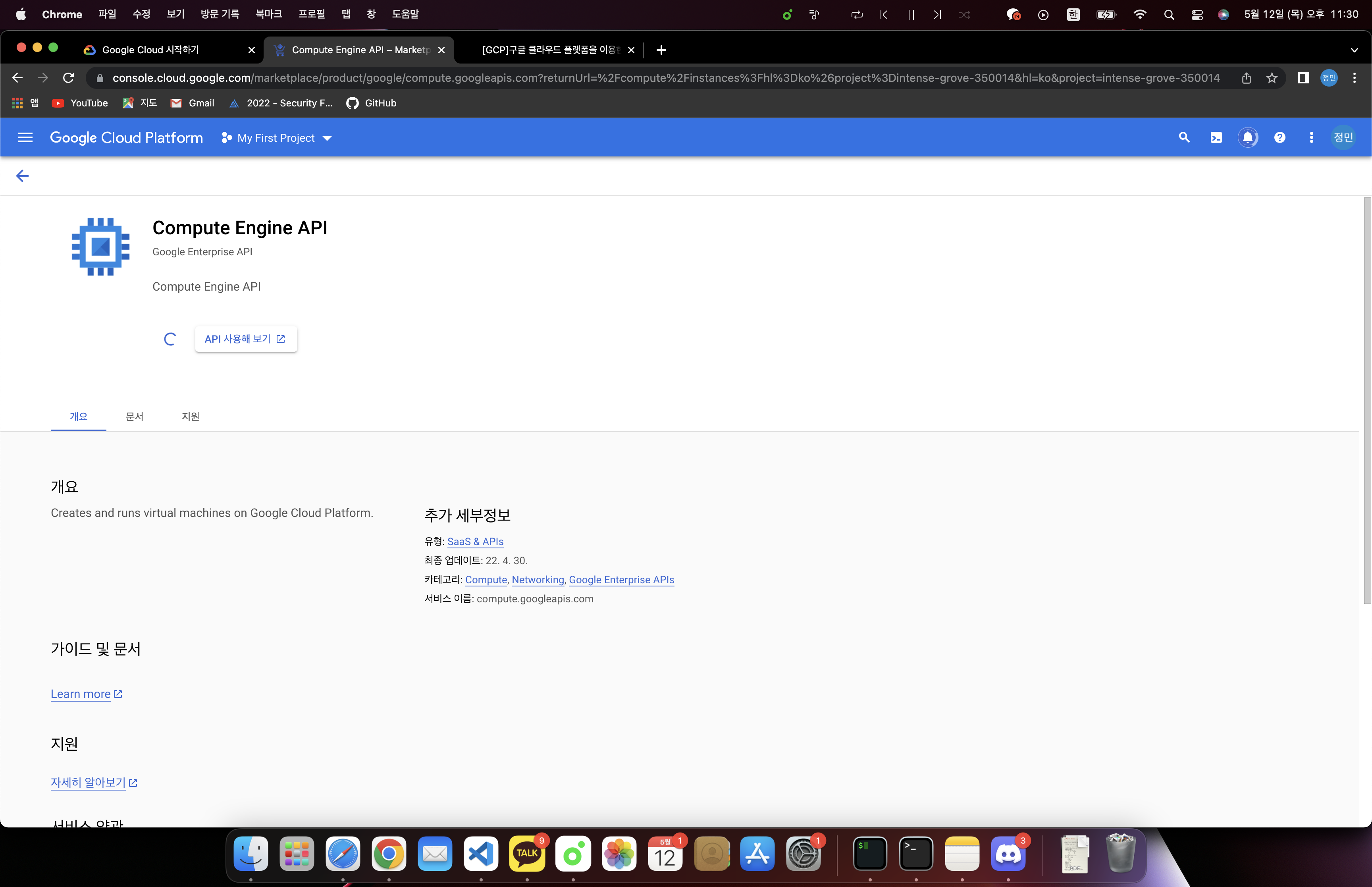Open KakaoTalk from the Dock
1372x887 pixels.
pyautogui.click(x=527, y=854)
